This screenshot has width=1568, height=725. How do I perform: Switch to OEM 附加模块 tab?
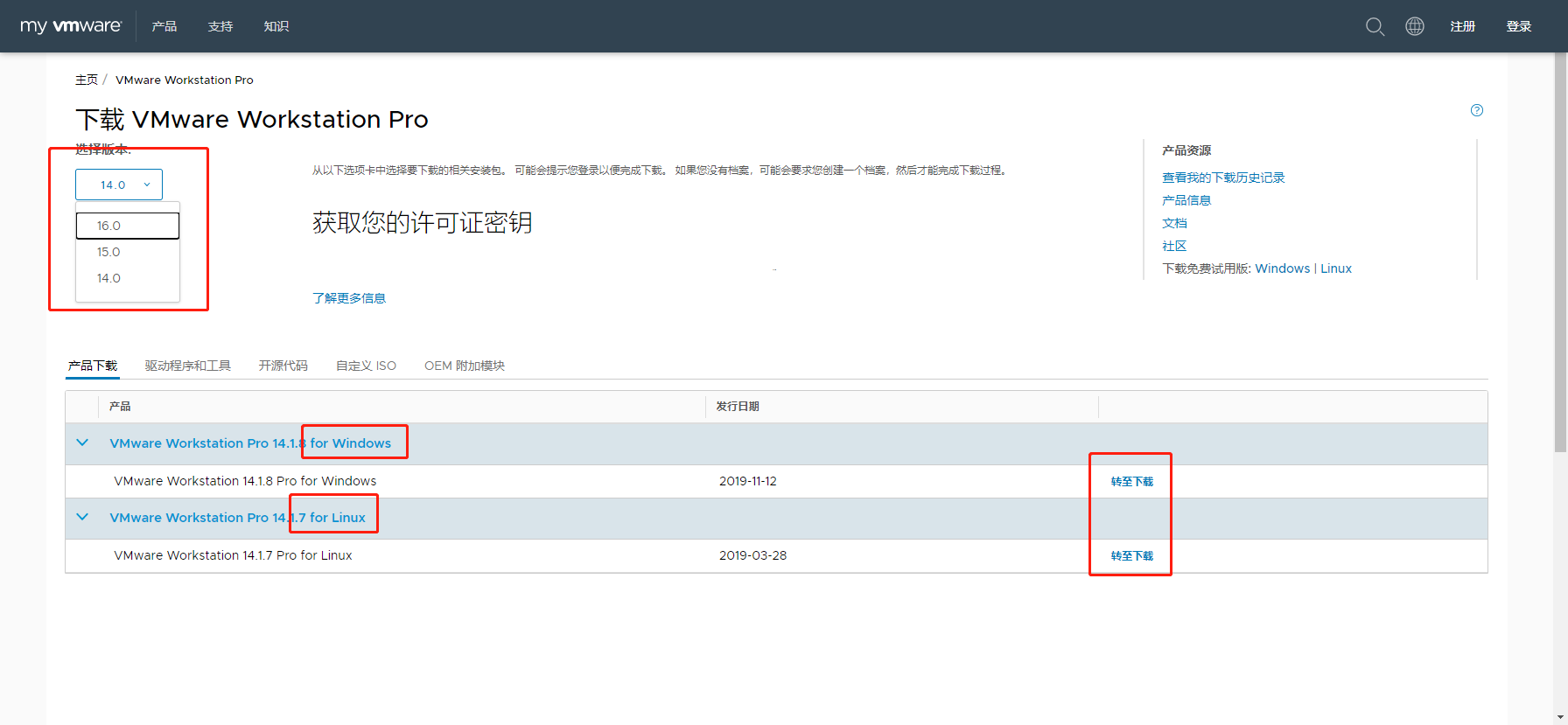pyautogui.click(x=465, y=366)
